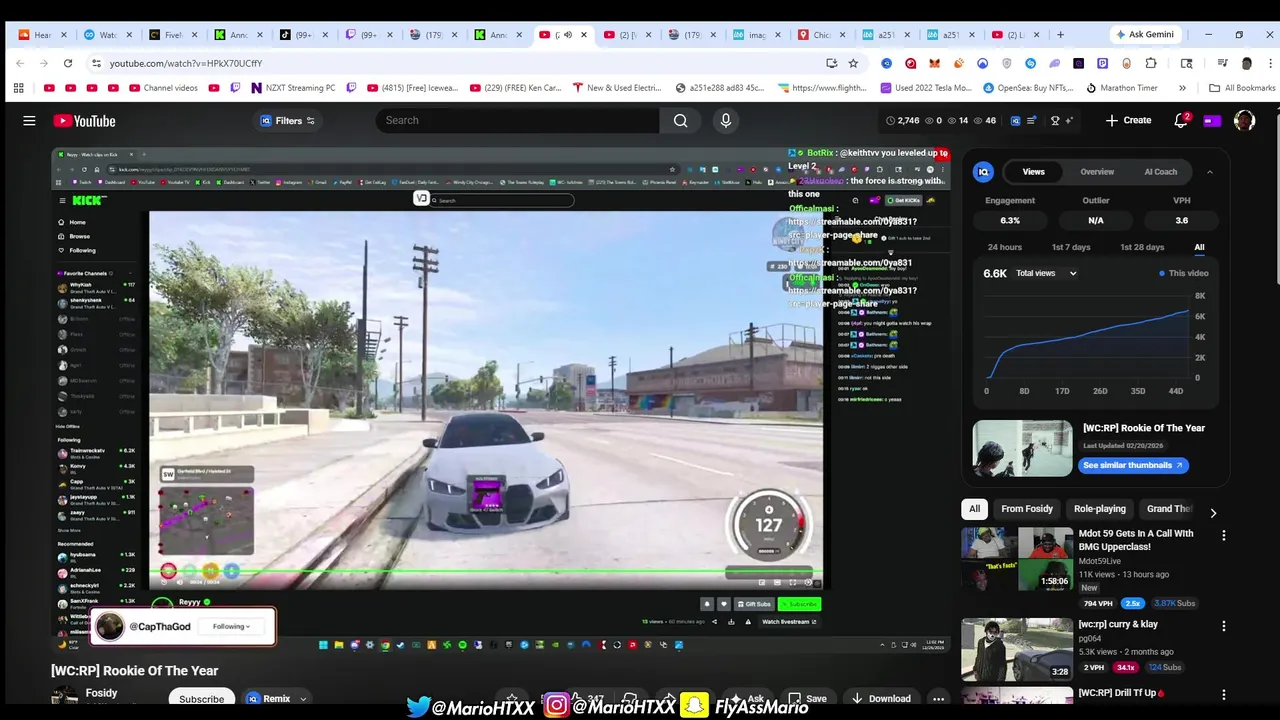This screenshot has height=720, width=1280.
Task: Collapse the vidIQ stats panel
Action: tap(1209, 172)
